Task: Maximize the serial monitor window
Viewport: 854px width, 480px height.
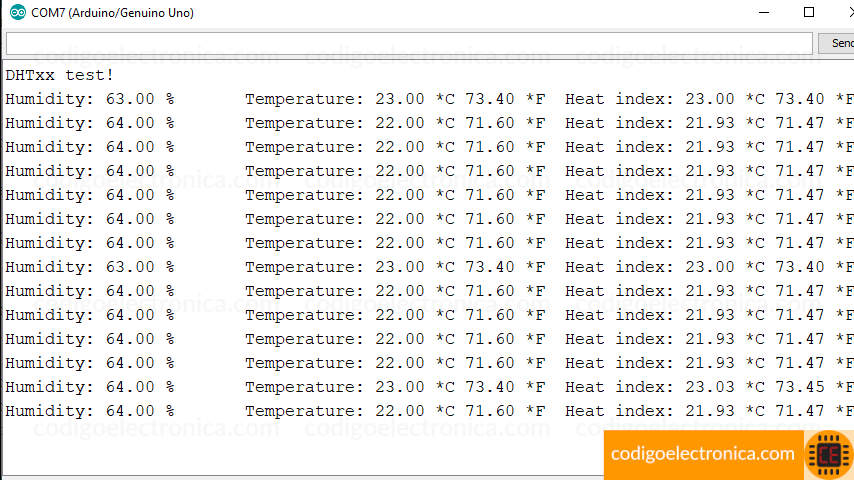Action: tap(809, 12)
